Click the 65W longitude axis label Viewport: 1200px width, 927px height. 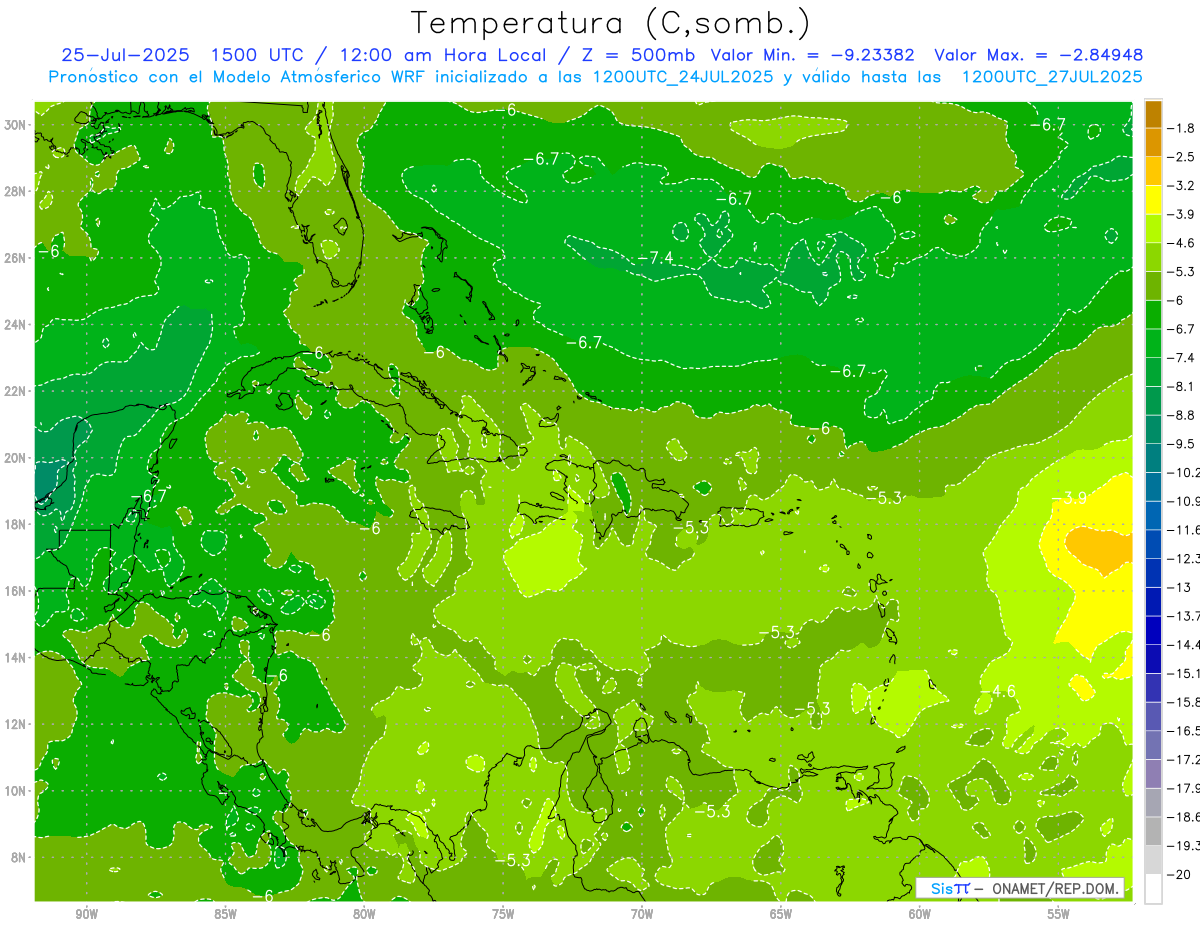[x=781, y=914]
